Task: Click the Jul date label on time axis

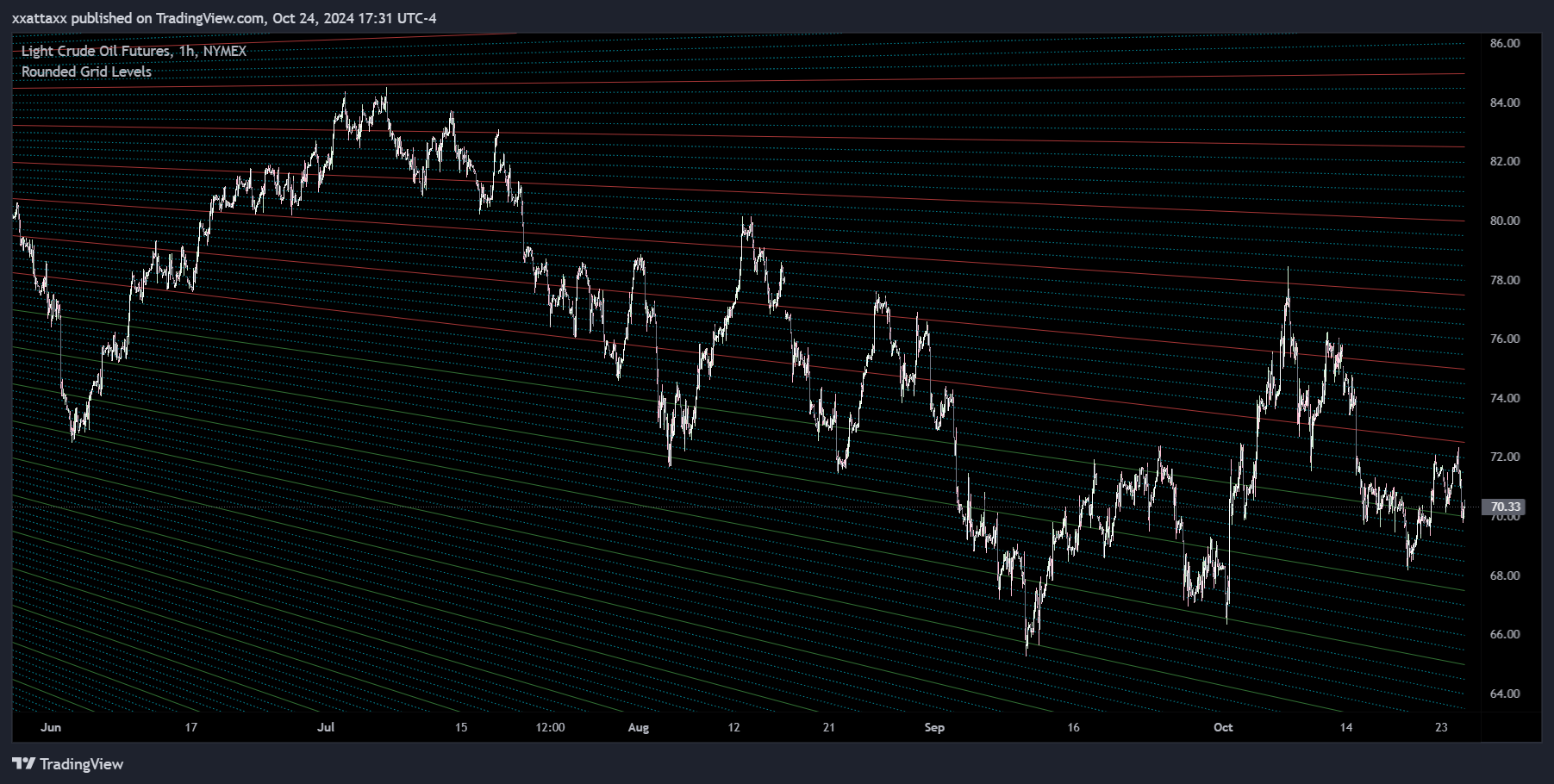Action: tap(326, 727)
